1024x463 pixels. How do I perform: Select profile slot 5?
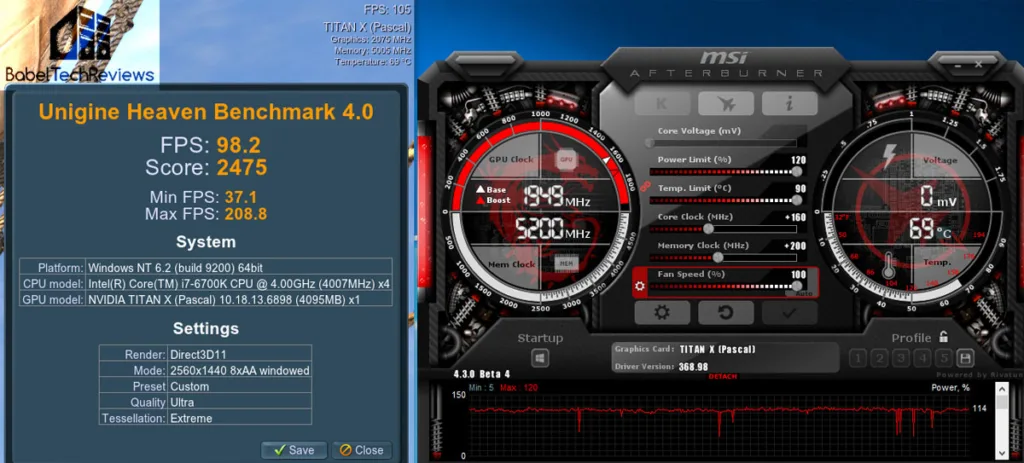pos(944,358)
